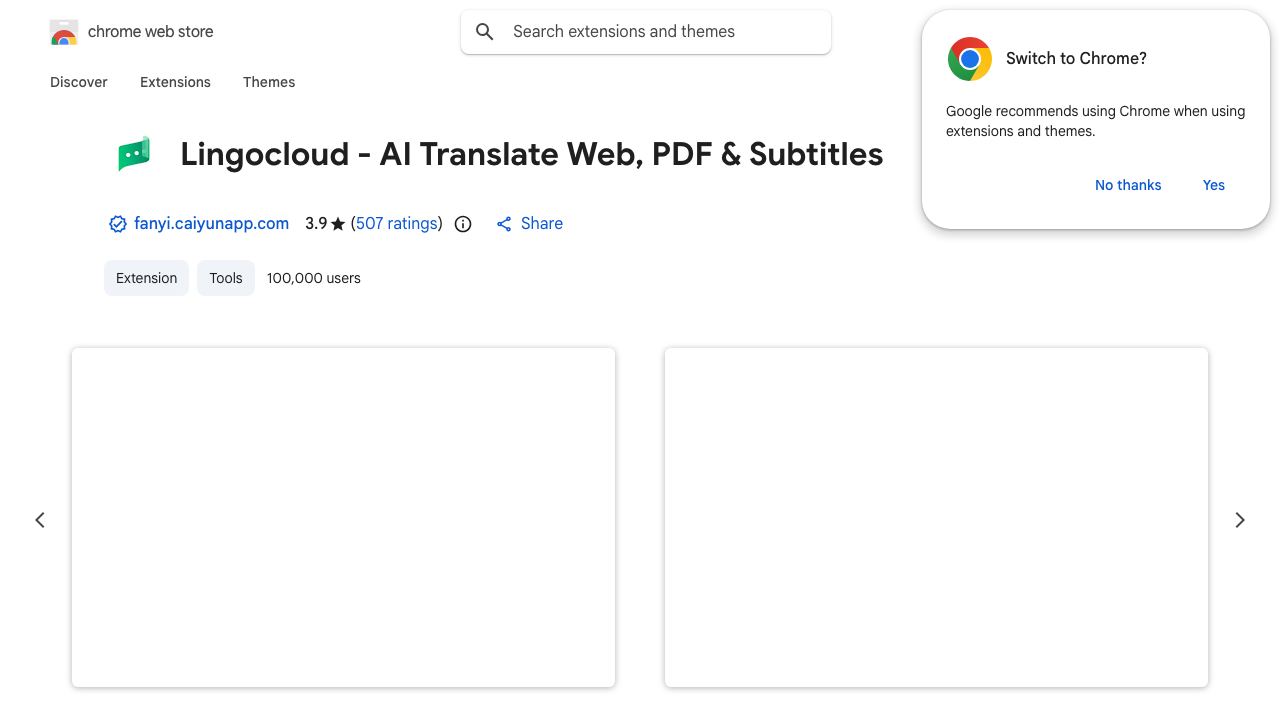1280x720 pixels.
Task: Click the Switch to Chrome? heading
Action: 1076,59
